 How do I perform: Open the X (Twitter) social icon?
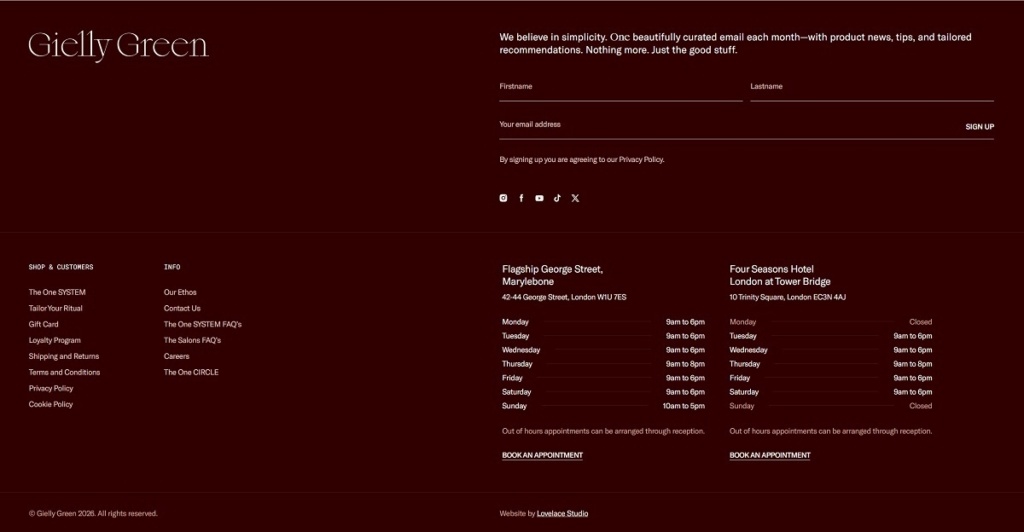(575, 198)
